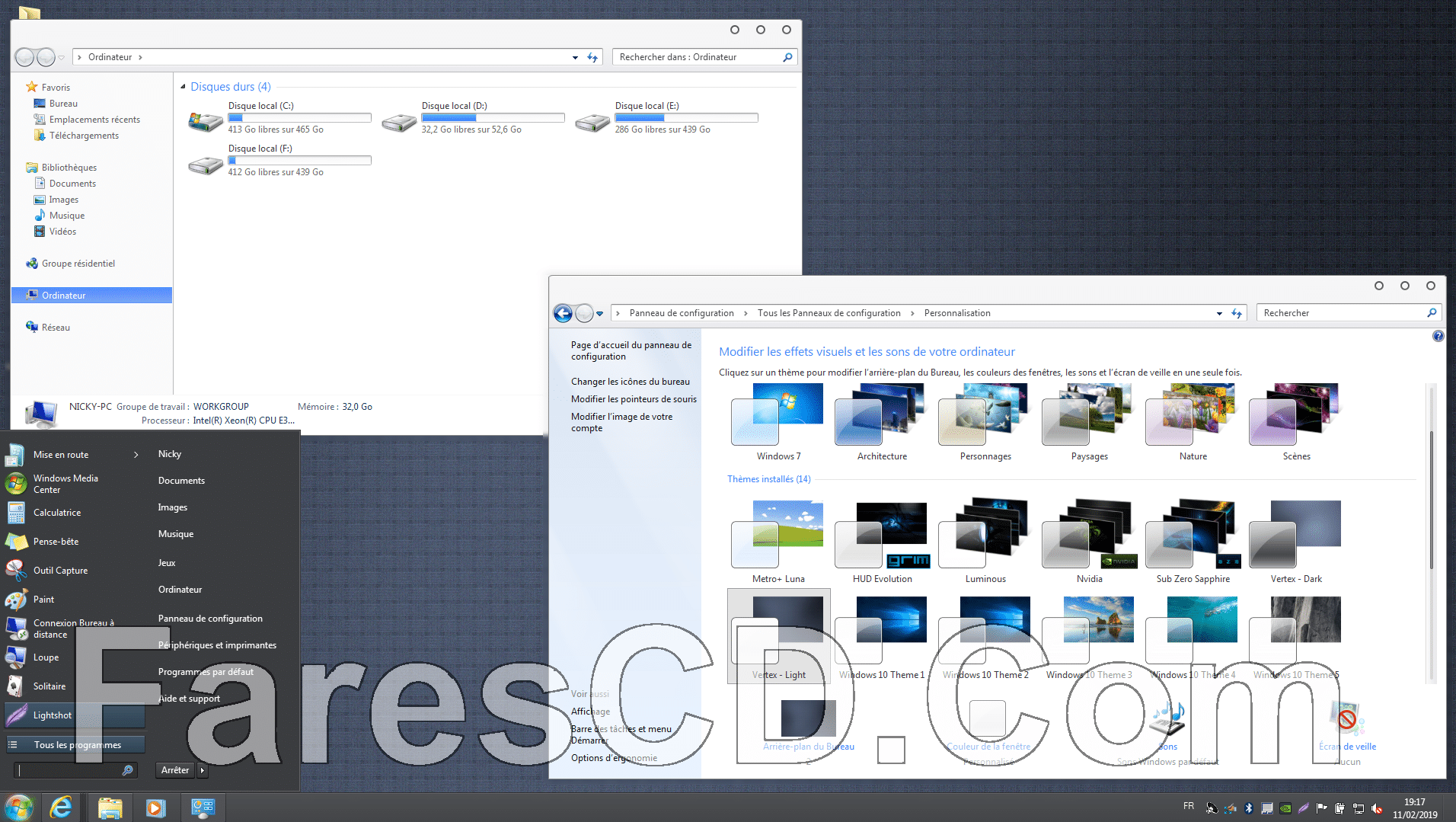Viewport: 1456px width, 822px height.
Task: Open shutdown options arrow next to Arrêter
Action: (x=203, y=770)
